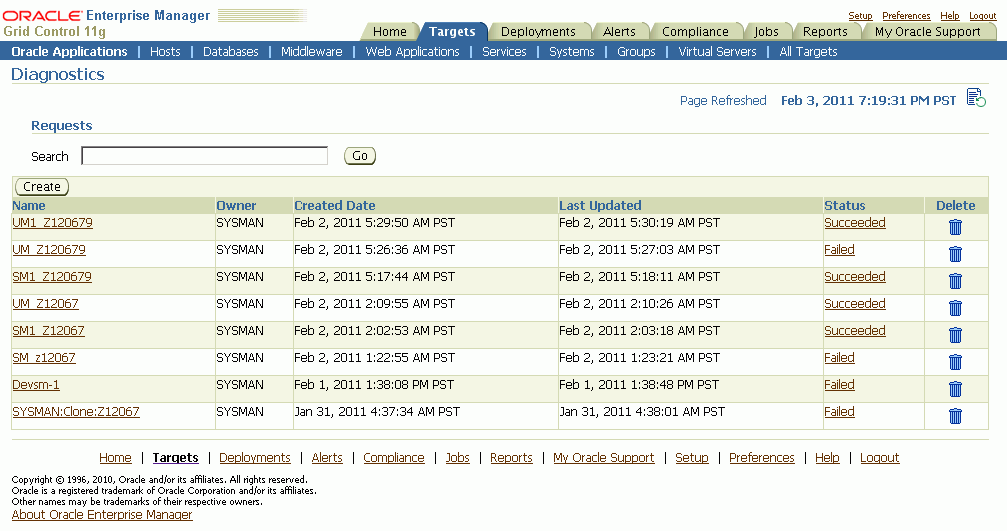Screen dimensions: 1007x531
Task: Open About Oracle Enterprise Manager link
Action: (x=102, y=515)
